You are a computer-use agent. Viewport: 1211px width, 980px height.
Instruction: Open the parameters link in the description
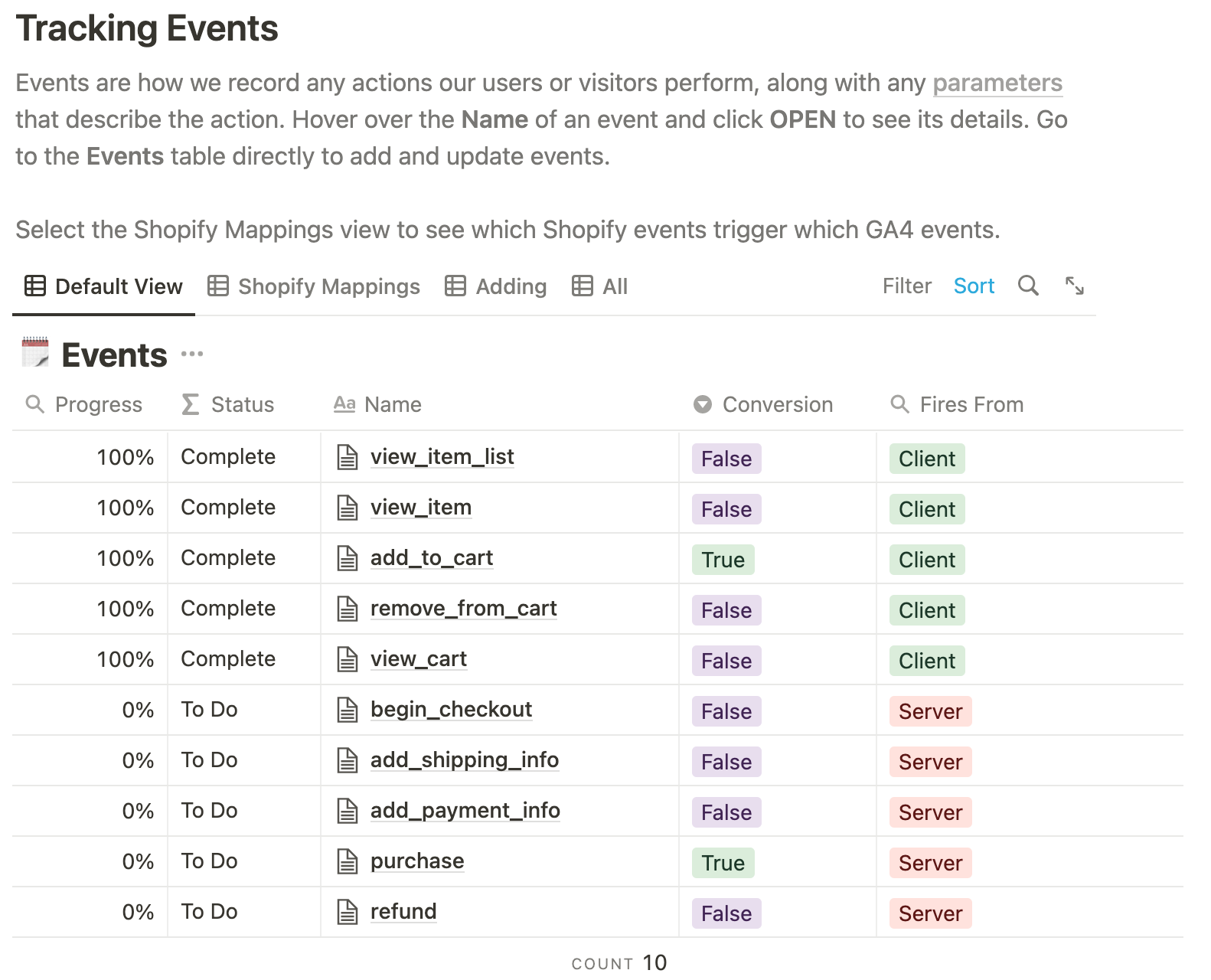point(997,83)
